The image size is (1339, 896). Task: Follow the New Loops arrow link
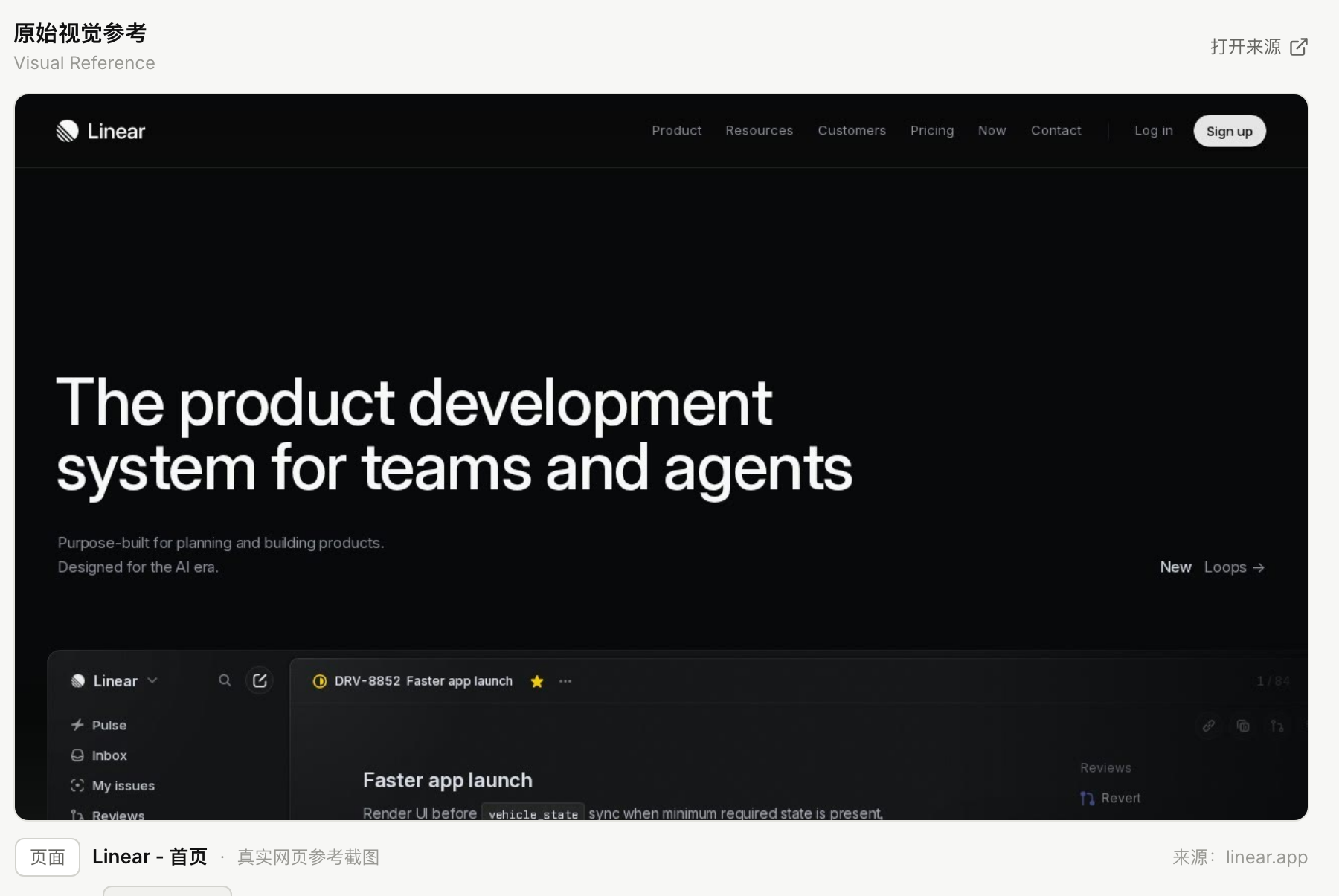coord(1213,567)
